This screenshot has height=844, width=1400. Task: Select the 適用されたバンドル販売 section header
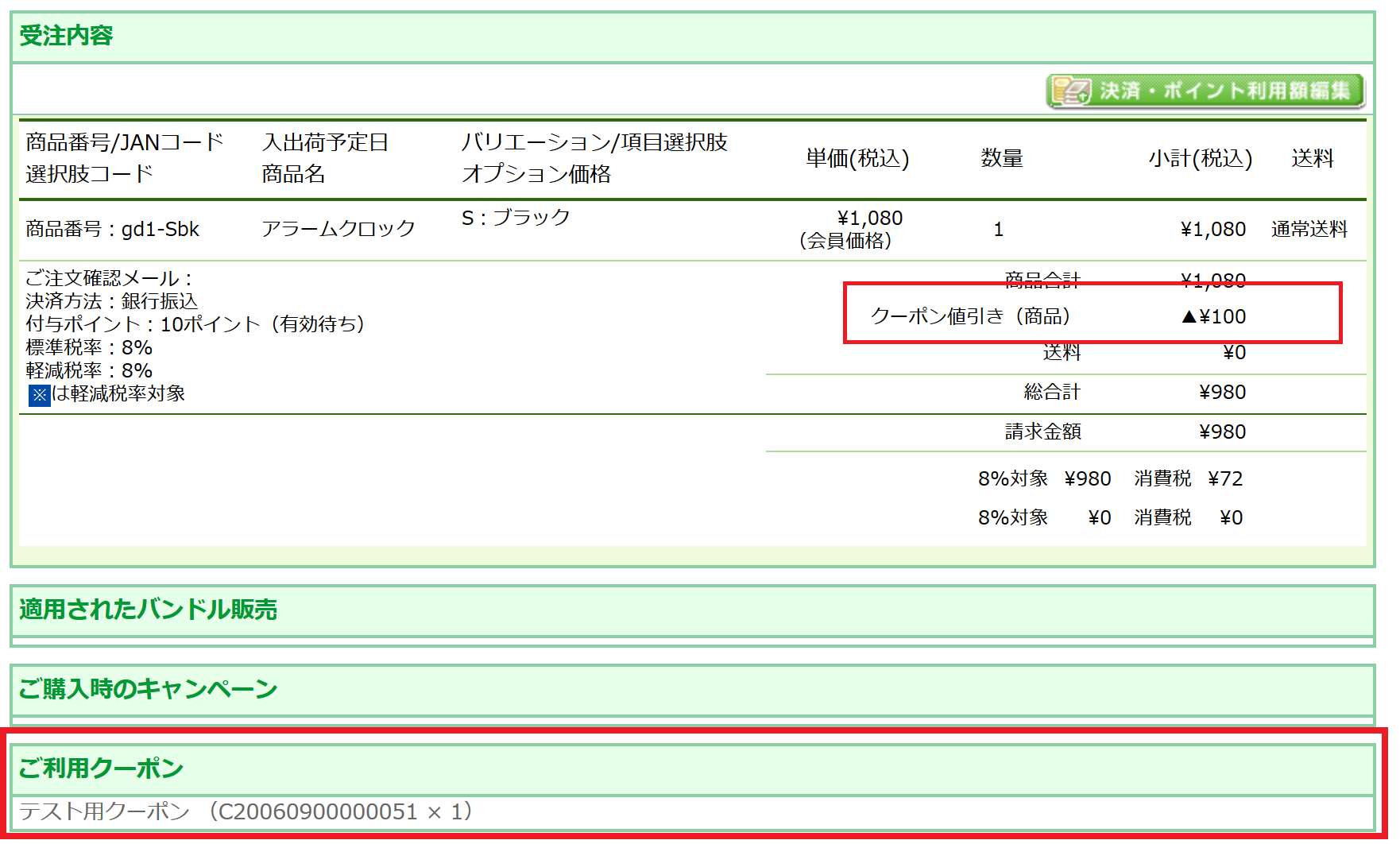(693, 610)
